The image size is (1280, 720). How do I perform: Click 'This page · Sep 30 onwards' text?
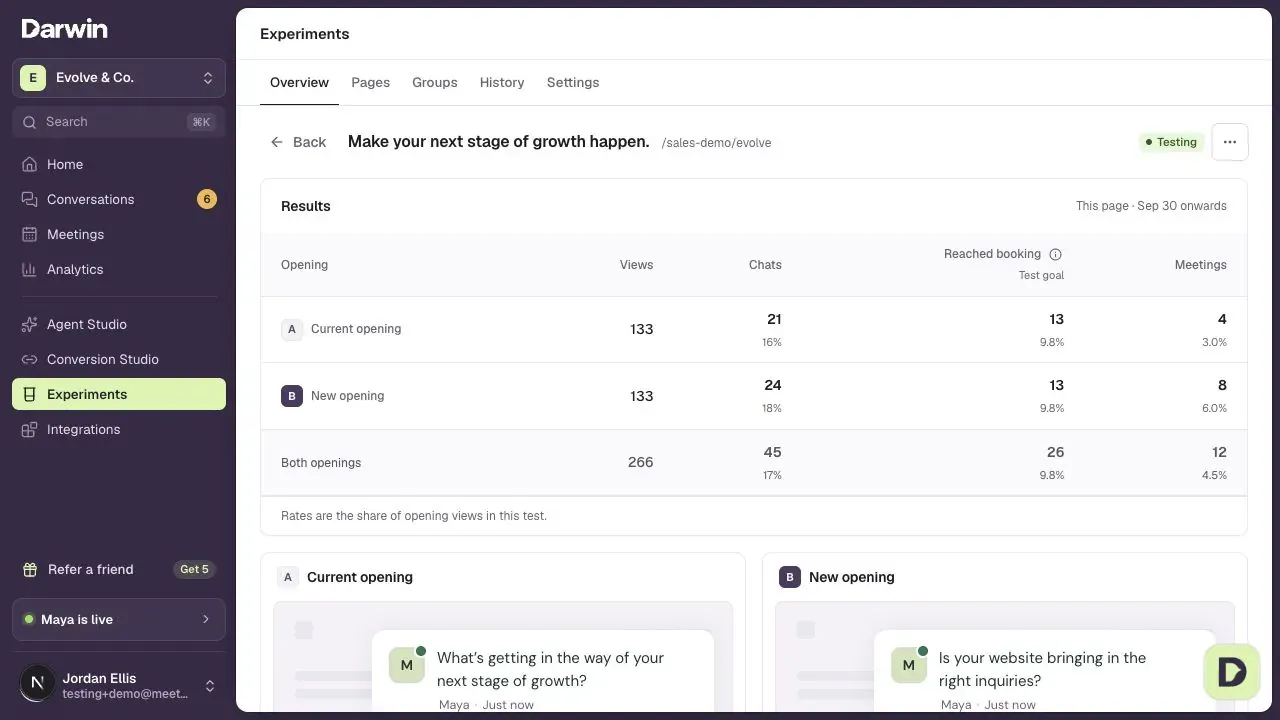click(x=1151, y=206)
